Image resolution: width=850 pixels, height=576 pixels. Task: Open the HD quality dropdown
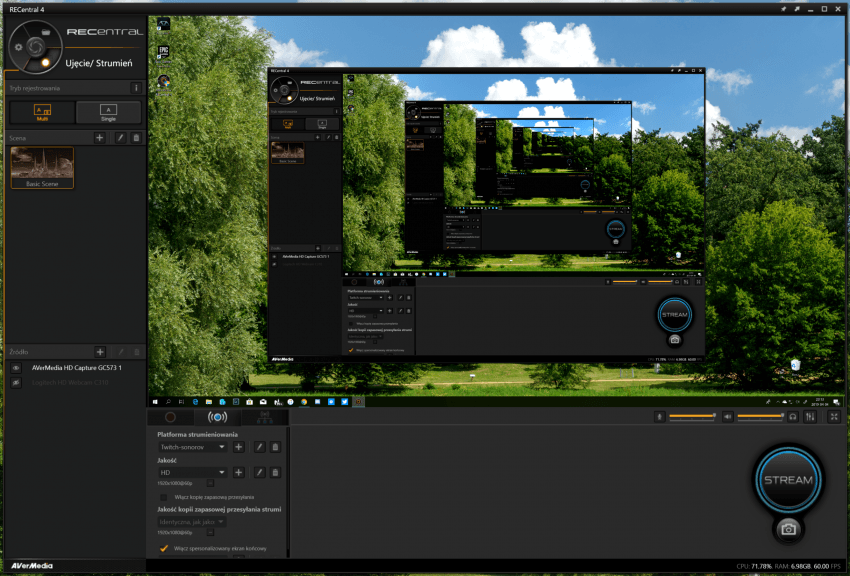click(192, 473)
